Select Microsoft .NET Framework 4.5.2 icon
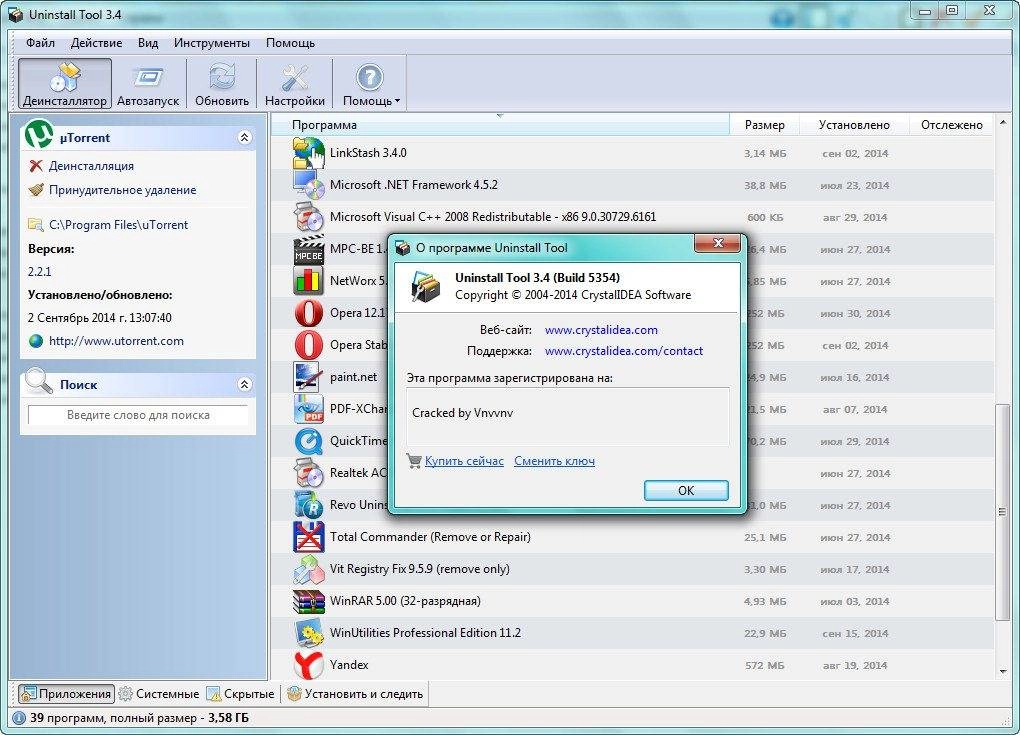 click(308, 185)
